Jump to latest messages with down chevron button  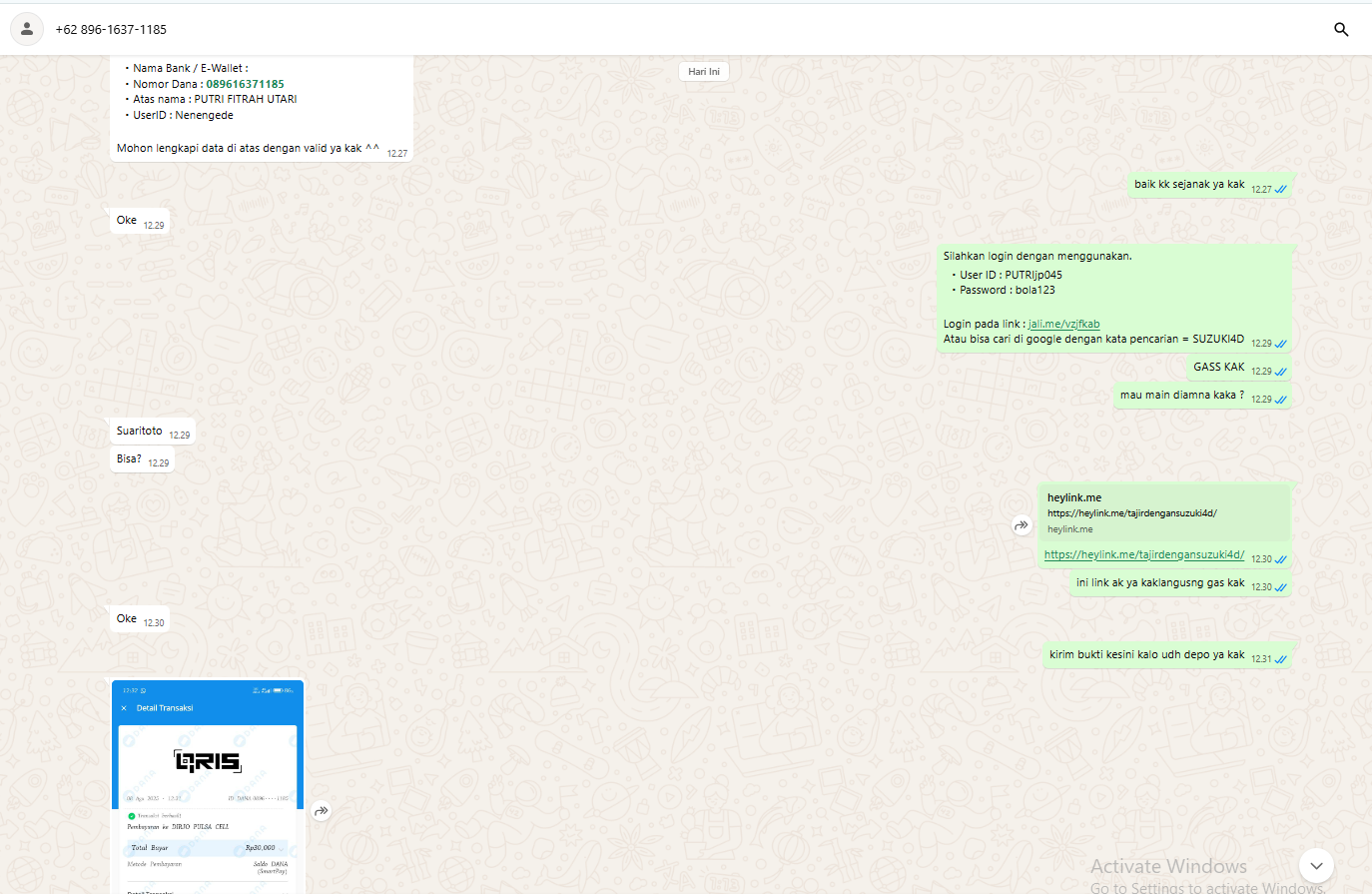(x=1316, y=865)
